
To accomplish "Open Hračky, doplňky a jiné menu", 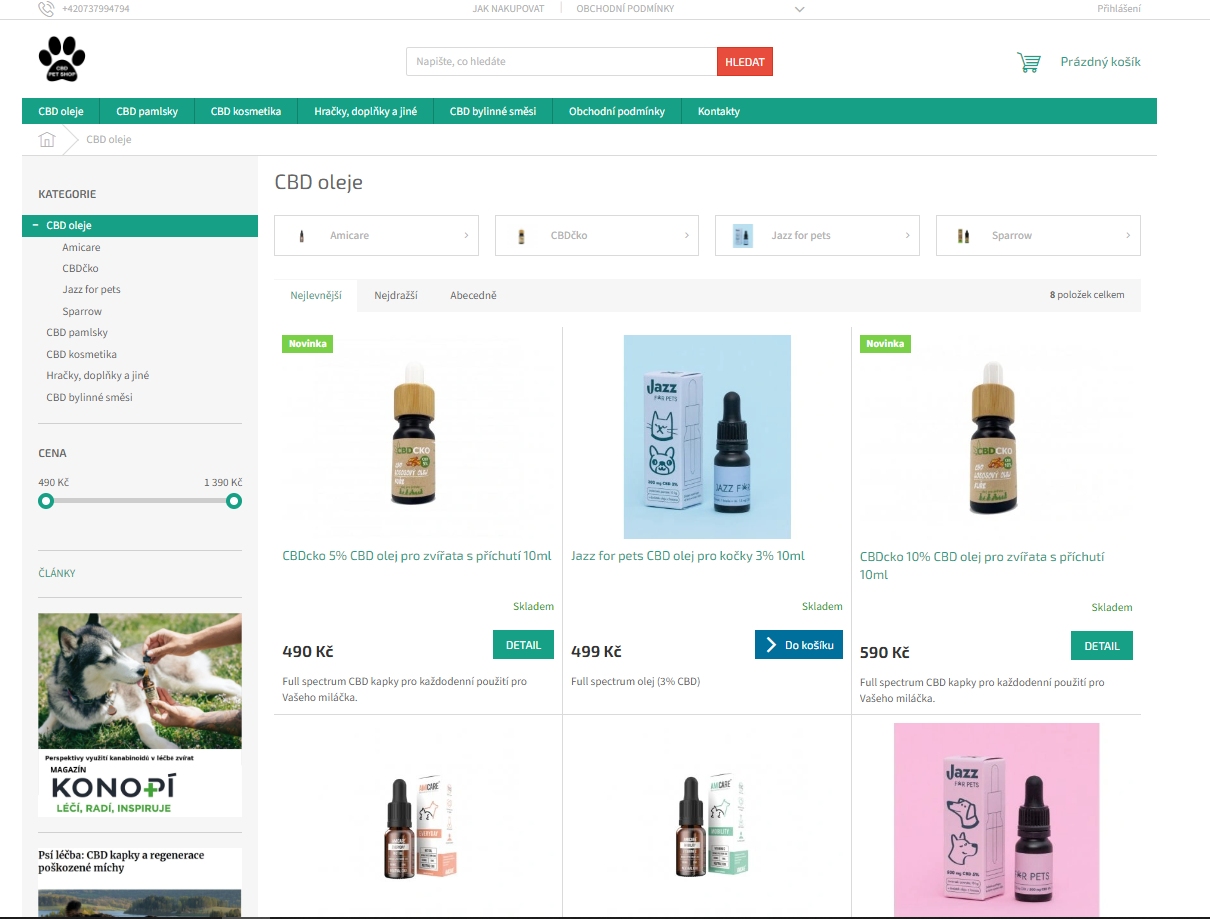I will 365,111.
